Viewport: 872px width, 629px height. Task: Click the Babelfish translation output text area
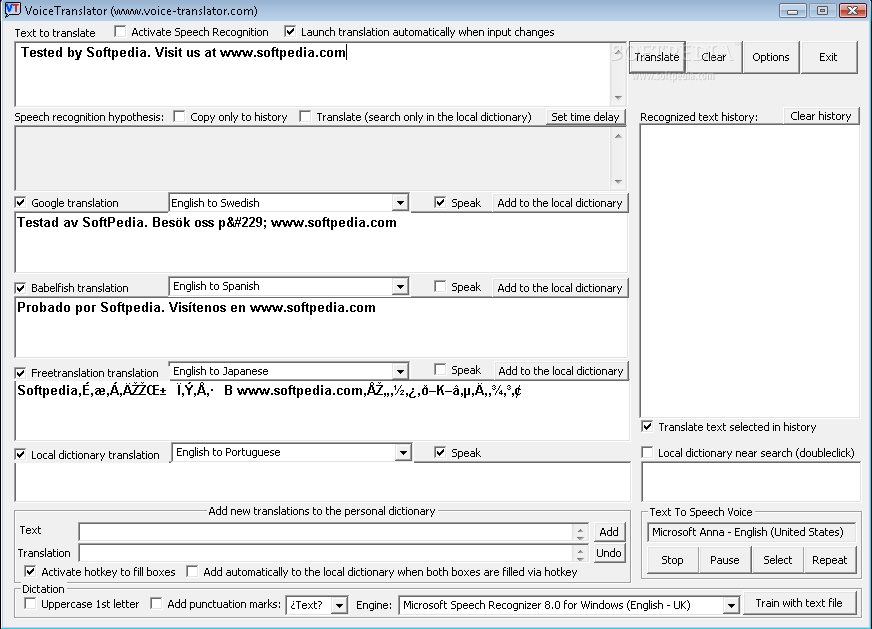321,328
